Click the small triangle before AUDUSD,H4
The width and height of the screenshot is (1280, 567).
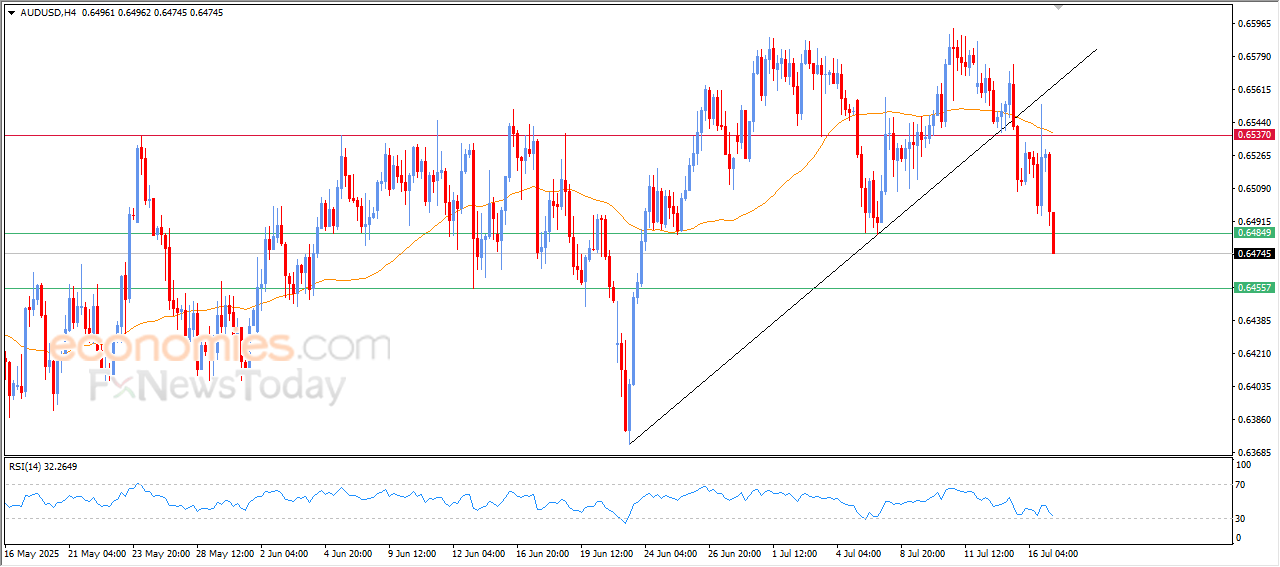click(11, 13)
